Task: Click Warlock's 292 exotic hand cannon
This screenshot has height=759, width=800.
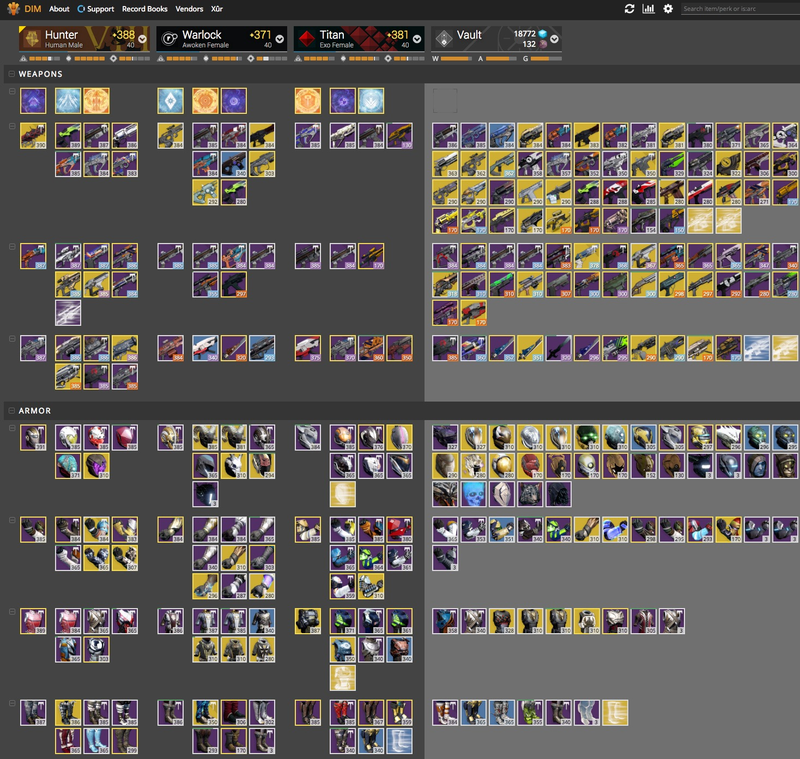Action: coord(205,193)
